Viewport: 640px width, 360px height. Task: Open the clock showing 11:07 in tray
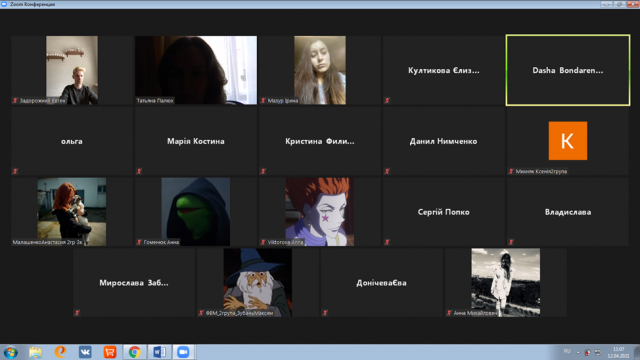[618, 352]
